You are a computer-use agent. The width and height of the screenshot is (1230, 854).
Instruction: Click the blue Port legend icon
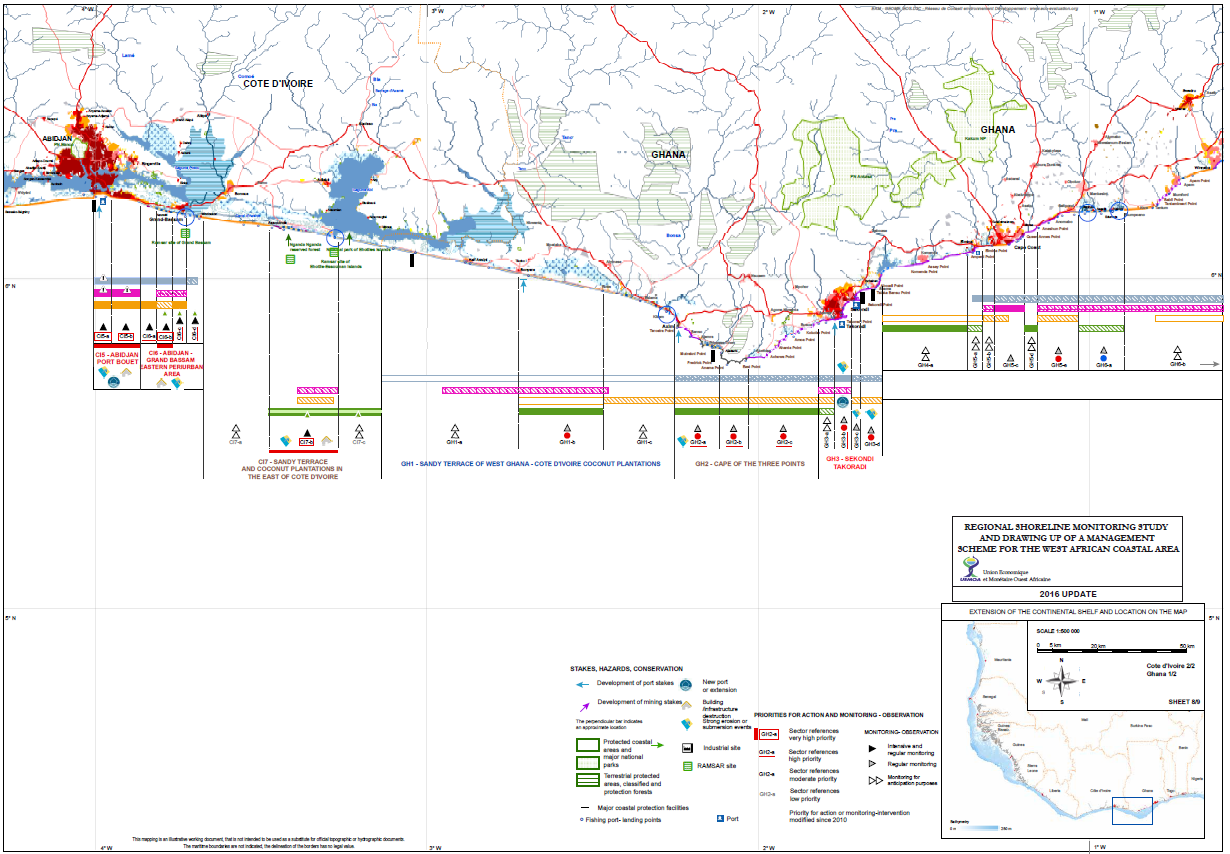tap(718, 818)
